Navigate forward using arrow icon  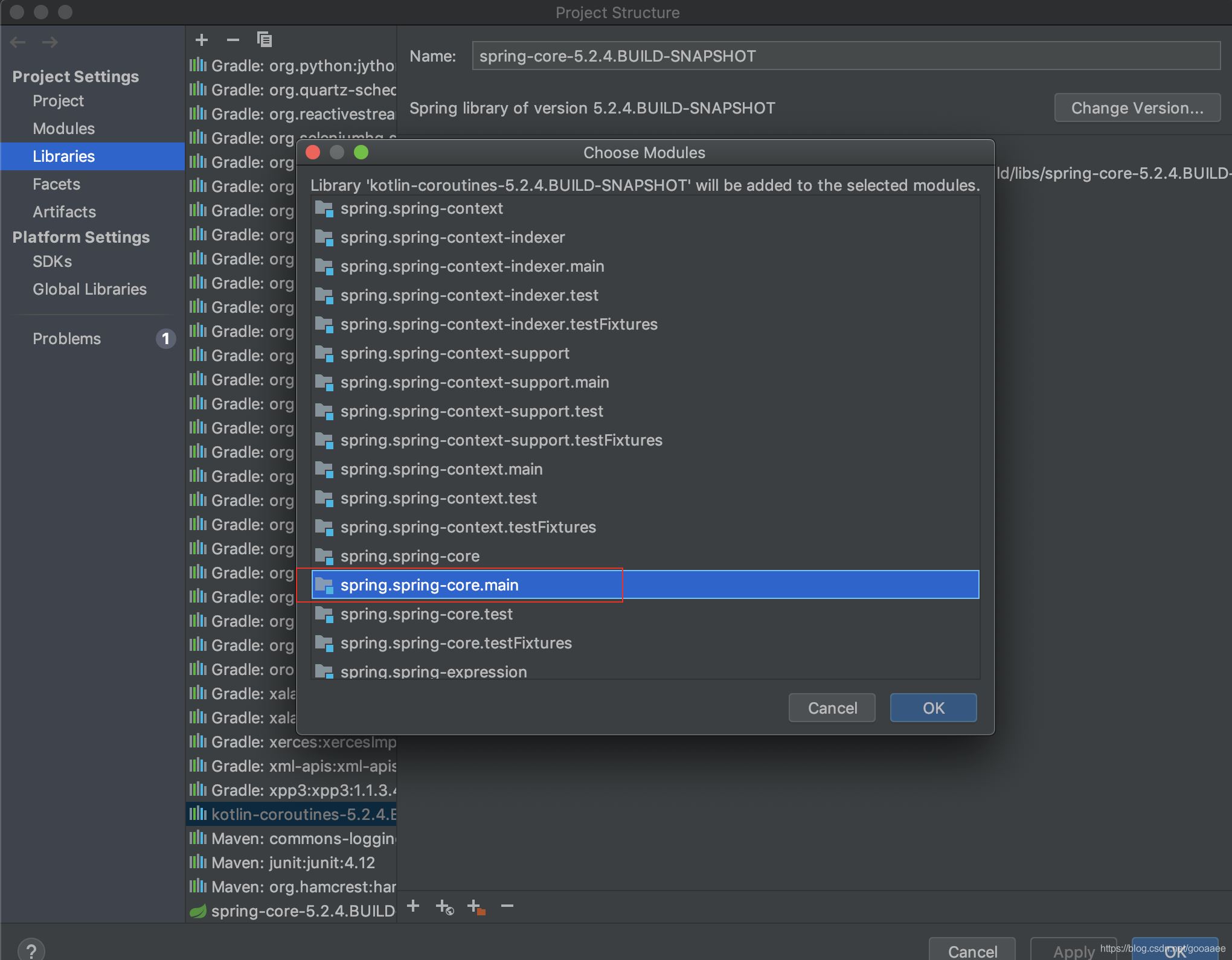(x=49, y=41)
